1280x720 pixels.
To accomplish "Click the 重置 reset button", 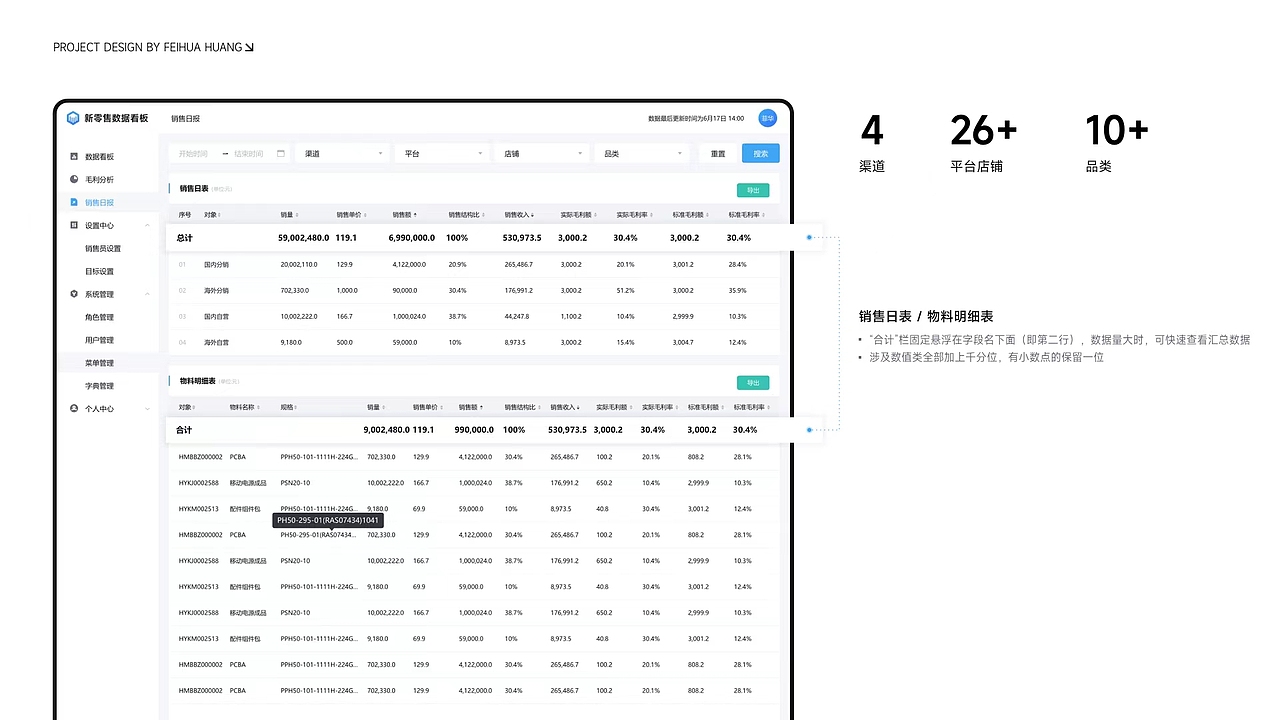I will click(x=718, y=154).
